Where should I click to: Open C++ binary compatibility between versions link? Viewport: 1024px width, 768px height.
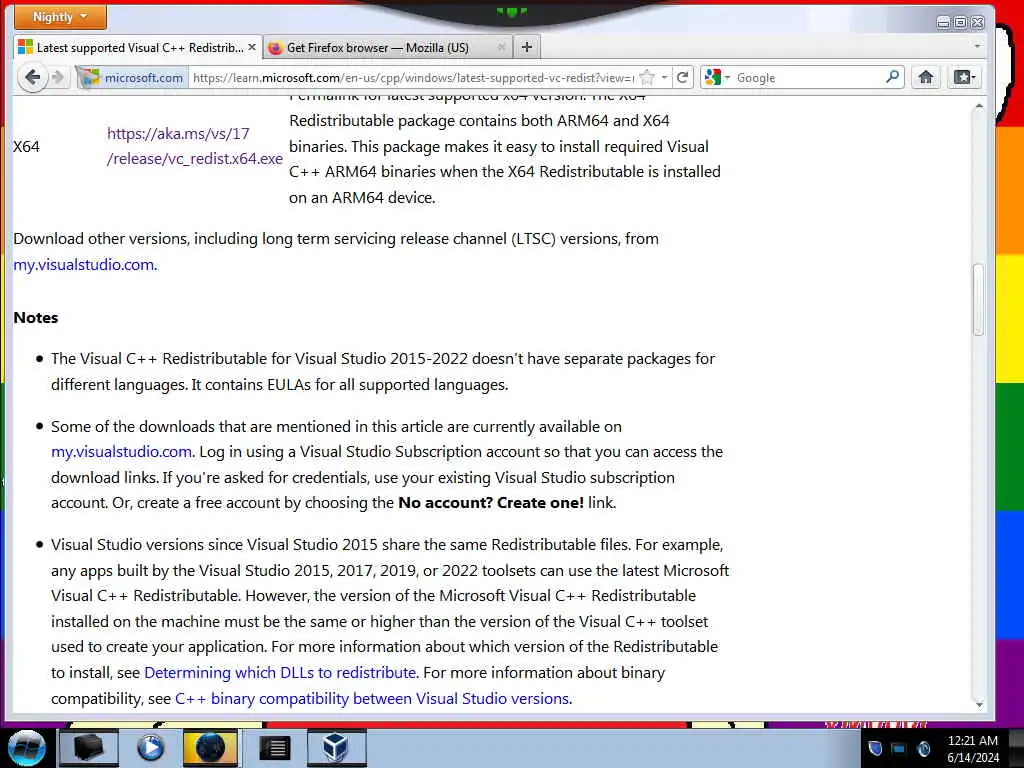[x=372, y=699]
